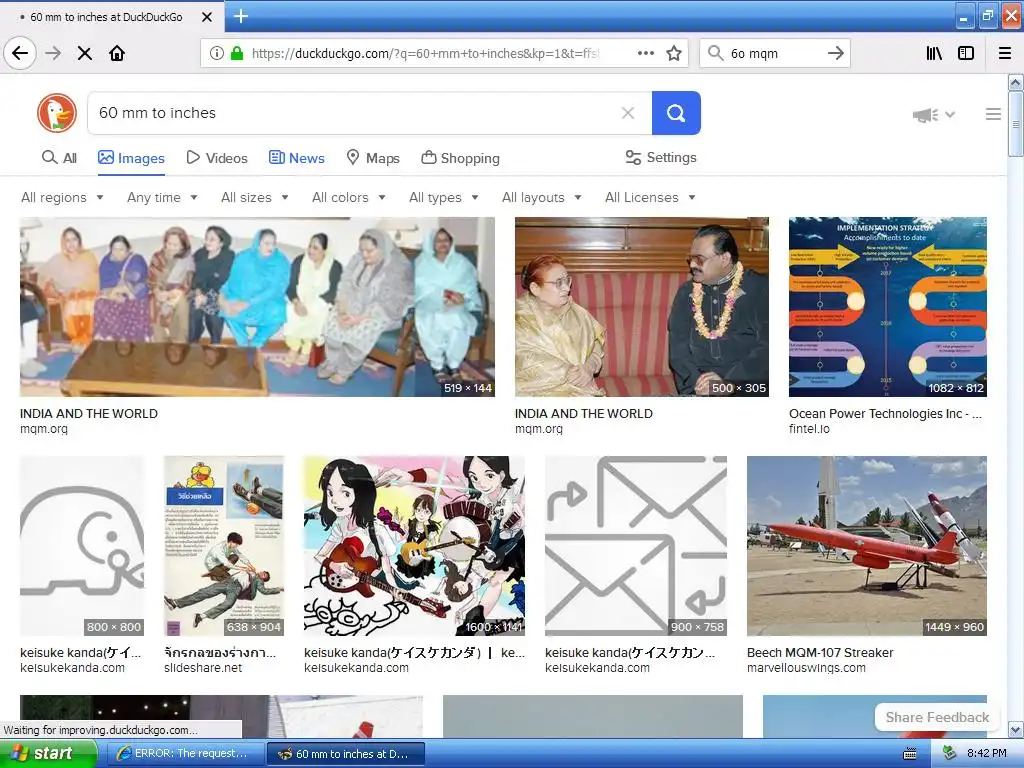The width and height of the screenshot is (1024, 768).
Task: Click the page scrollbar up arrow
Action: 1016,82
